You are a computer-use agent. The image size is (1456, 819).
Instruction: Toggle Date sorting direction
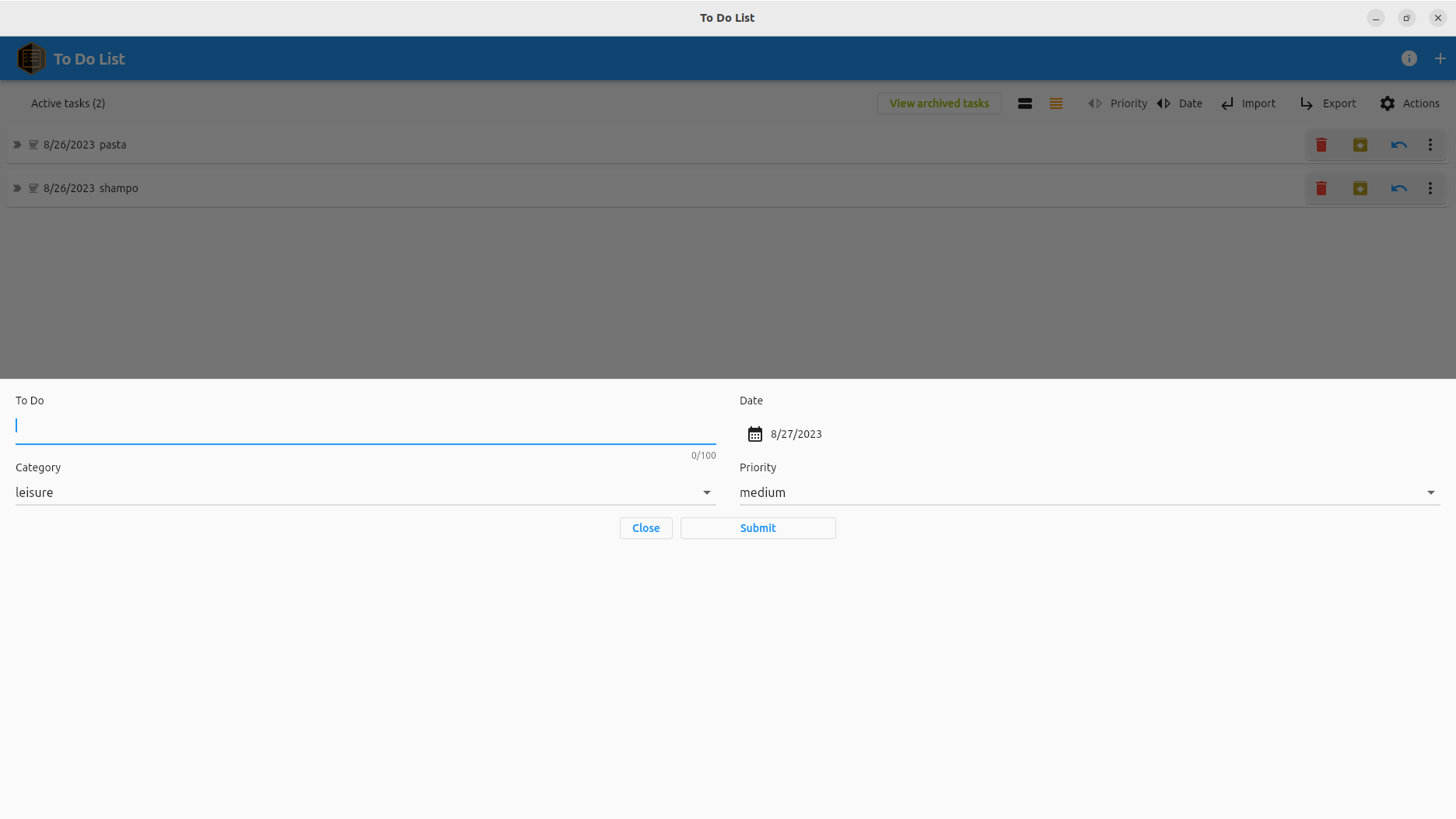(x=1164, y=103)
